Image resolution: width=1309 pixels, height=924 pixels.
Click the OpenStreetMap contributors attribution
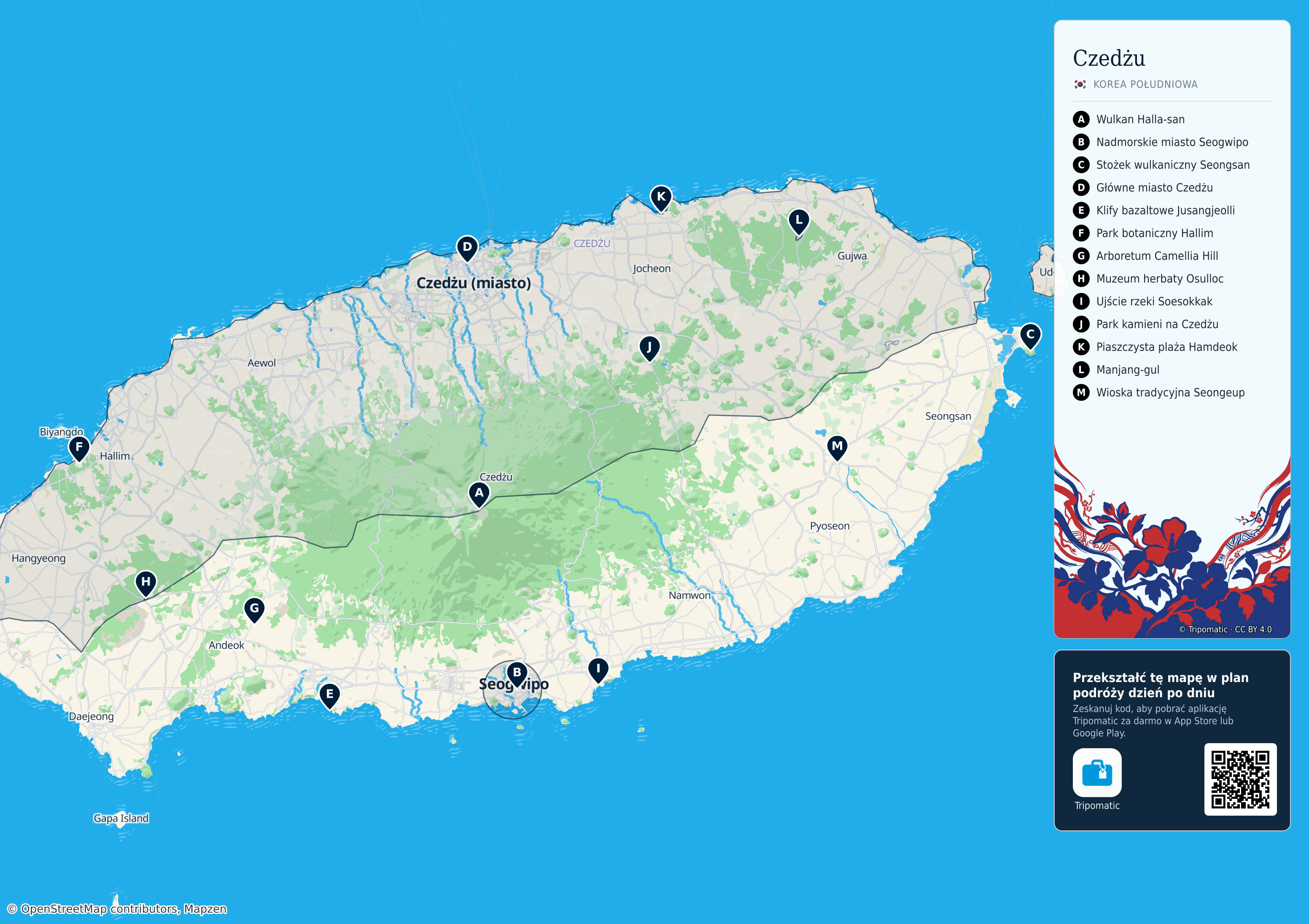117,908
